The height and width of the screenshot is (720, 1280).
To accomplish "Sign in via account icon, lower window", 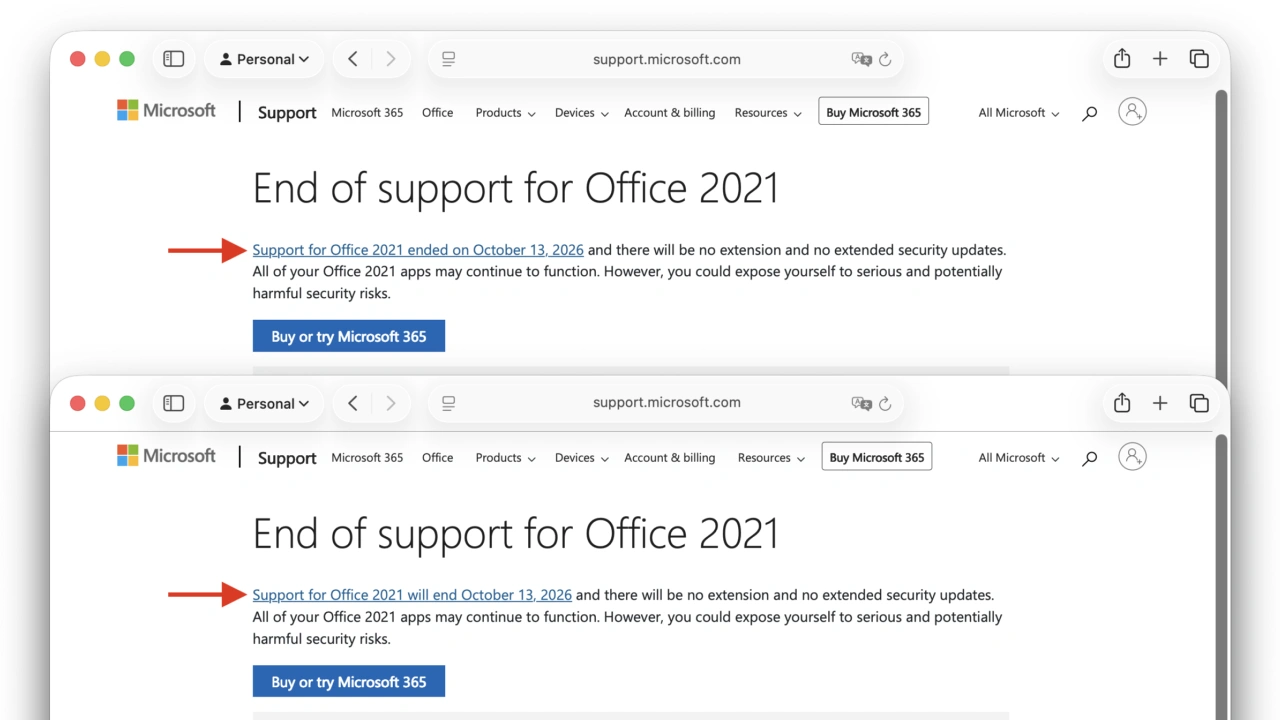I will coord(1132,457).
